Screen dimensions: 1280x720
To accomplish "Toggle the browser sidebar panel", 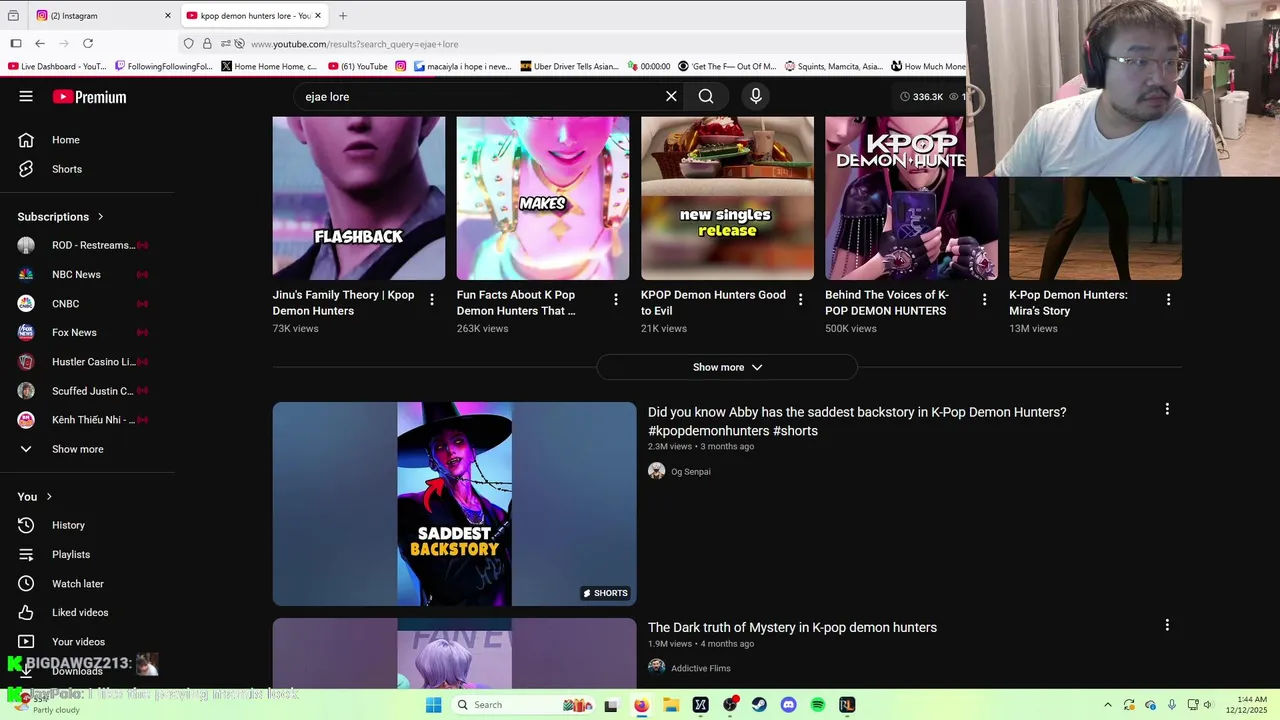I will (15, 44).
